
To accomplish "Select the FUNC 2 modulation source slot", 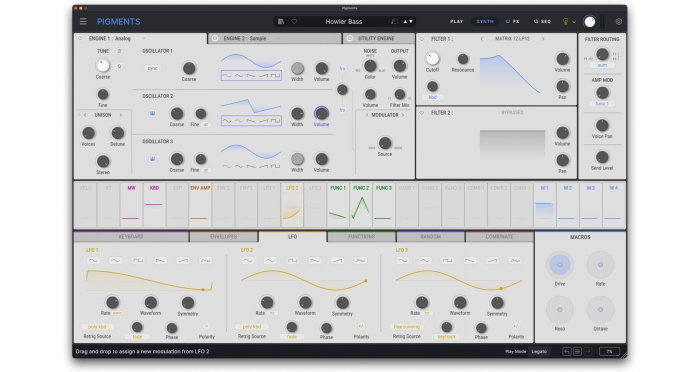I will pyautogui.click(x=361, y=205).
